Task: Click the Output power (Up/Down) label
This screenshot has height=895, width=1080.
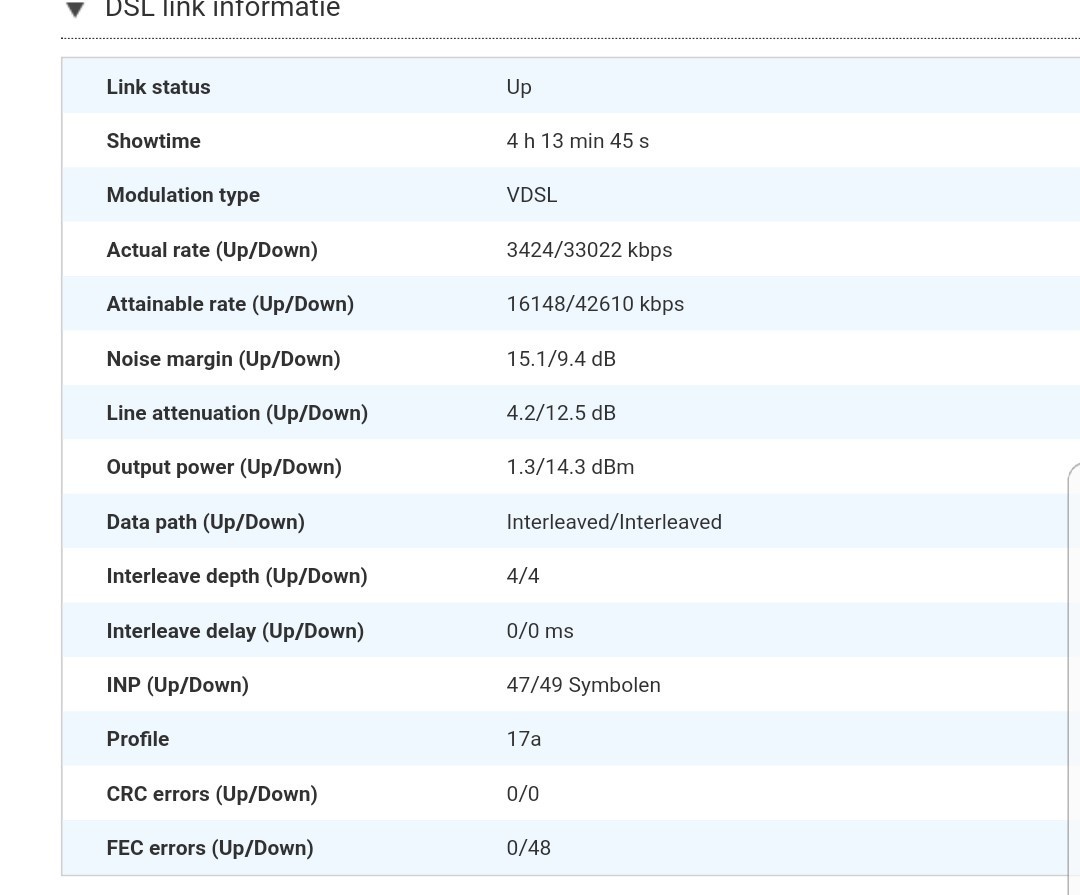Action: [x=224, y=467]
